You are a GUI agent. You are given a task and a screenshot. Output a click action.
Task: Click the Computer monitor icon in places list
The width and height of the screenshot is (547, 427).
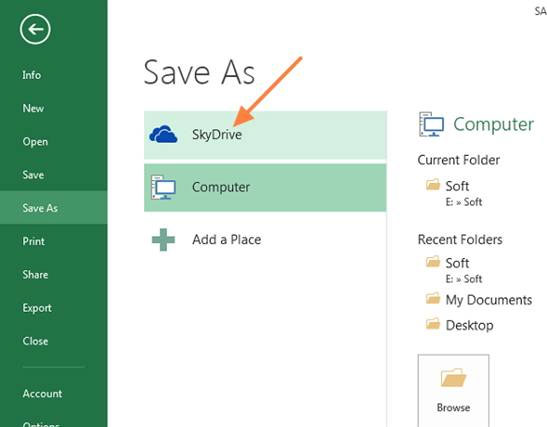pos(163,187)
